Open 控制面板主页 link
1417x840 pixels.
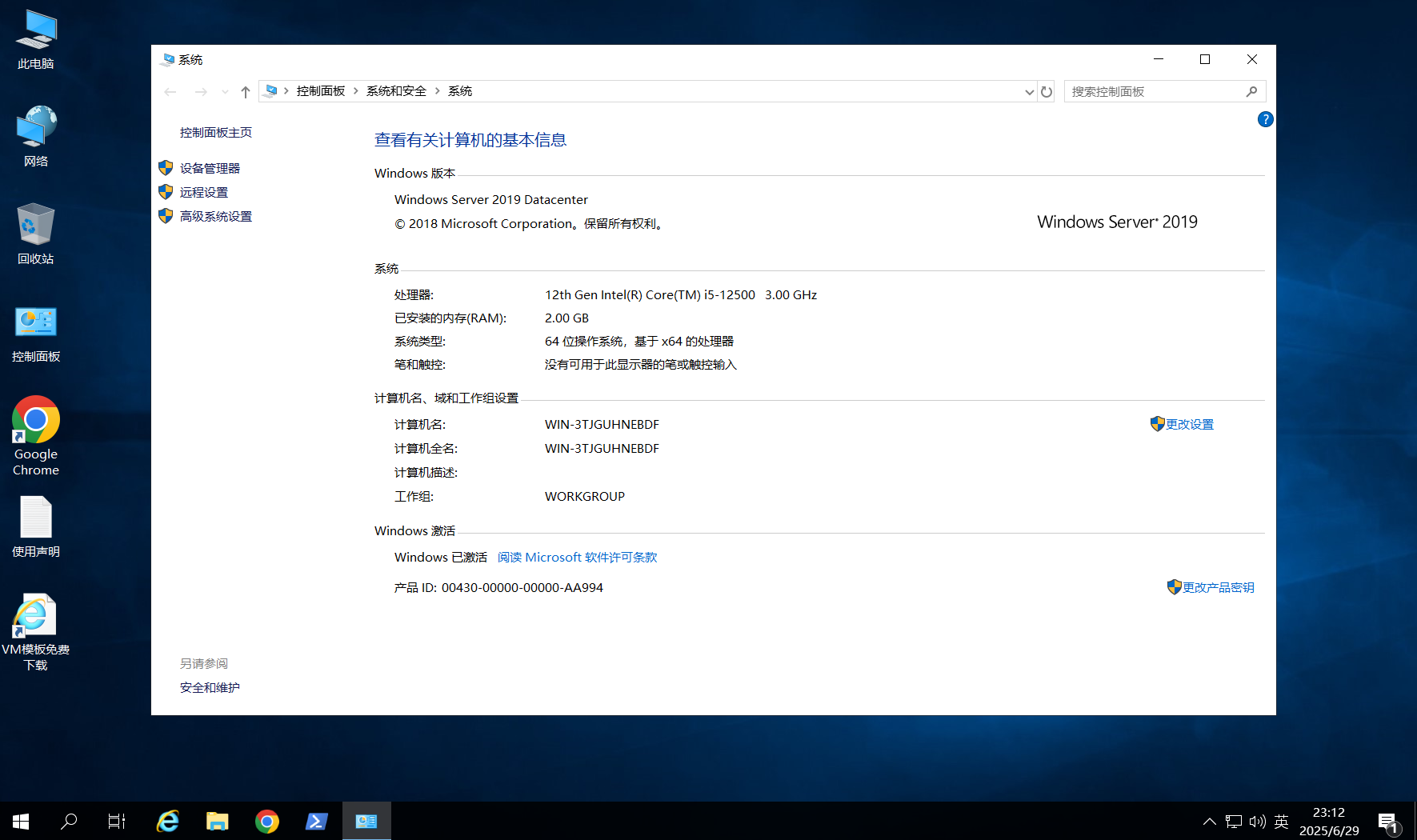tap(216, 133)
